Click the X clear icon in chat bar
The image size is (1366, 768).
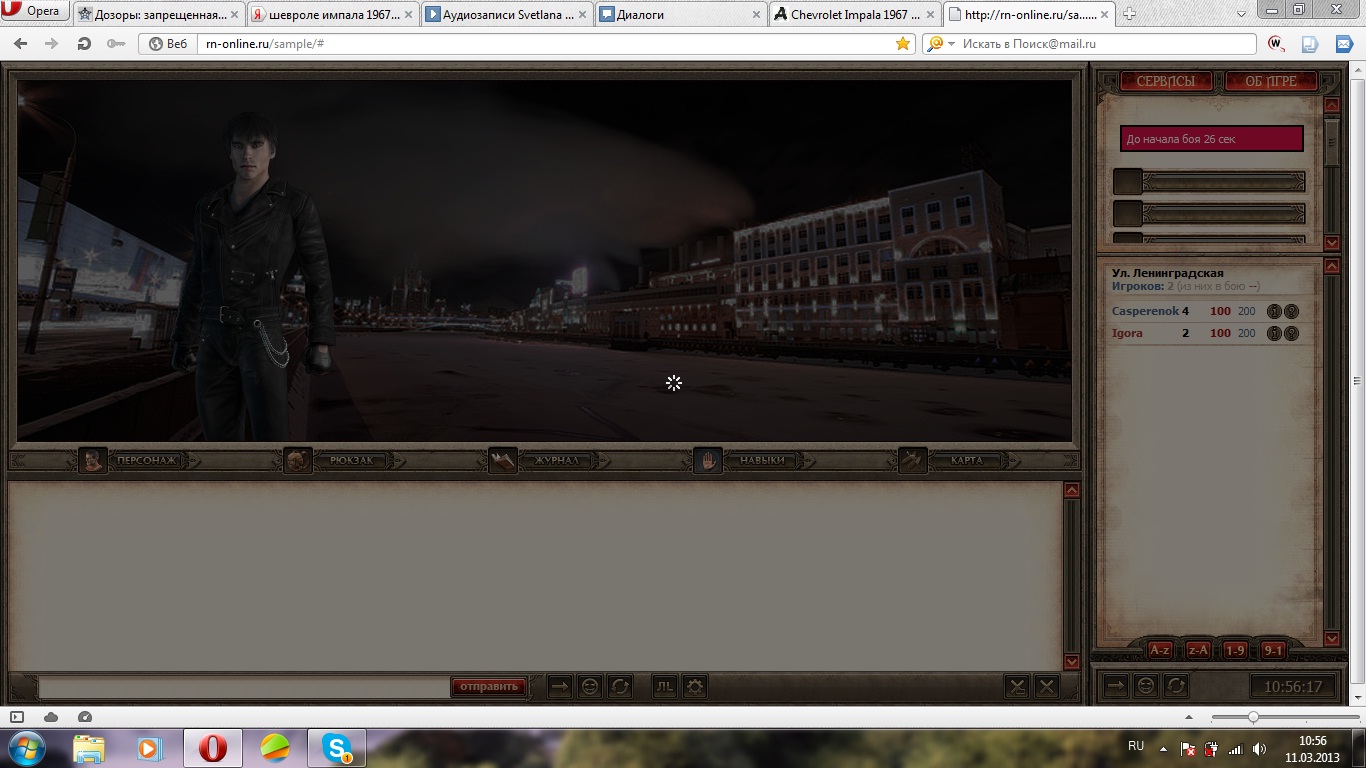[1047, 687]
